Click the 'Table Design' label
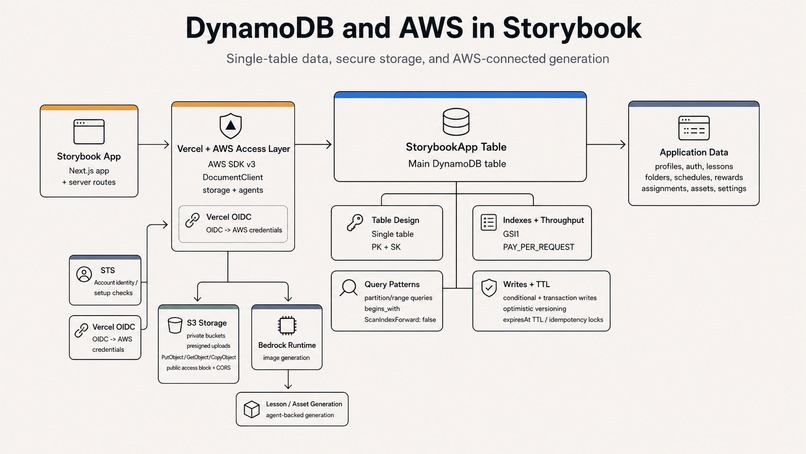This screenshot has height=454, width=806. click(x=395, y=220)
